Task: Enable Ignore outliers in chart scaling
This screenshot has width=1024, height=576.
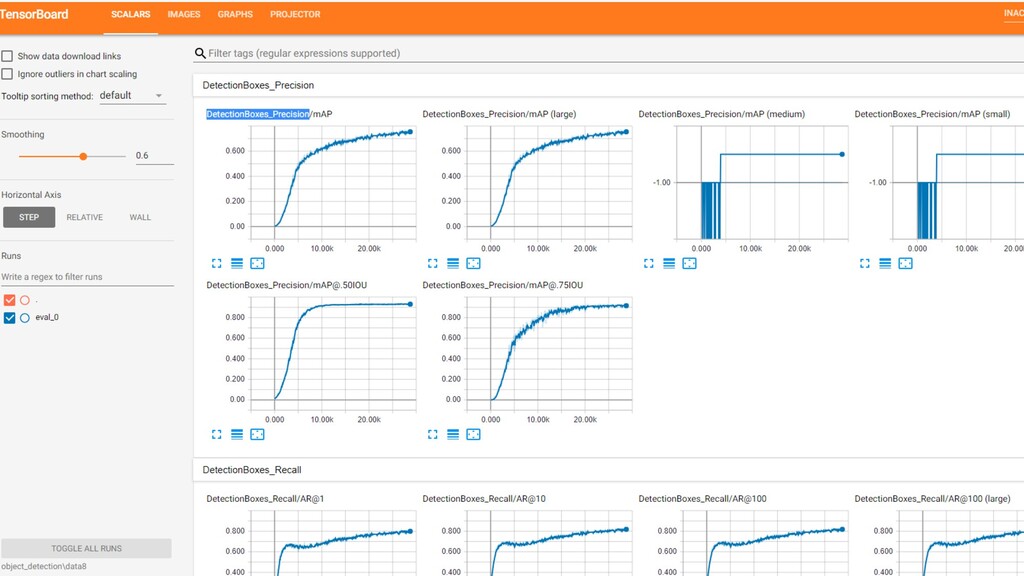Action: 7,74
